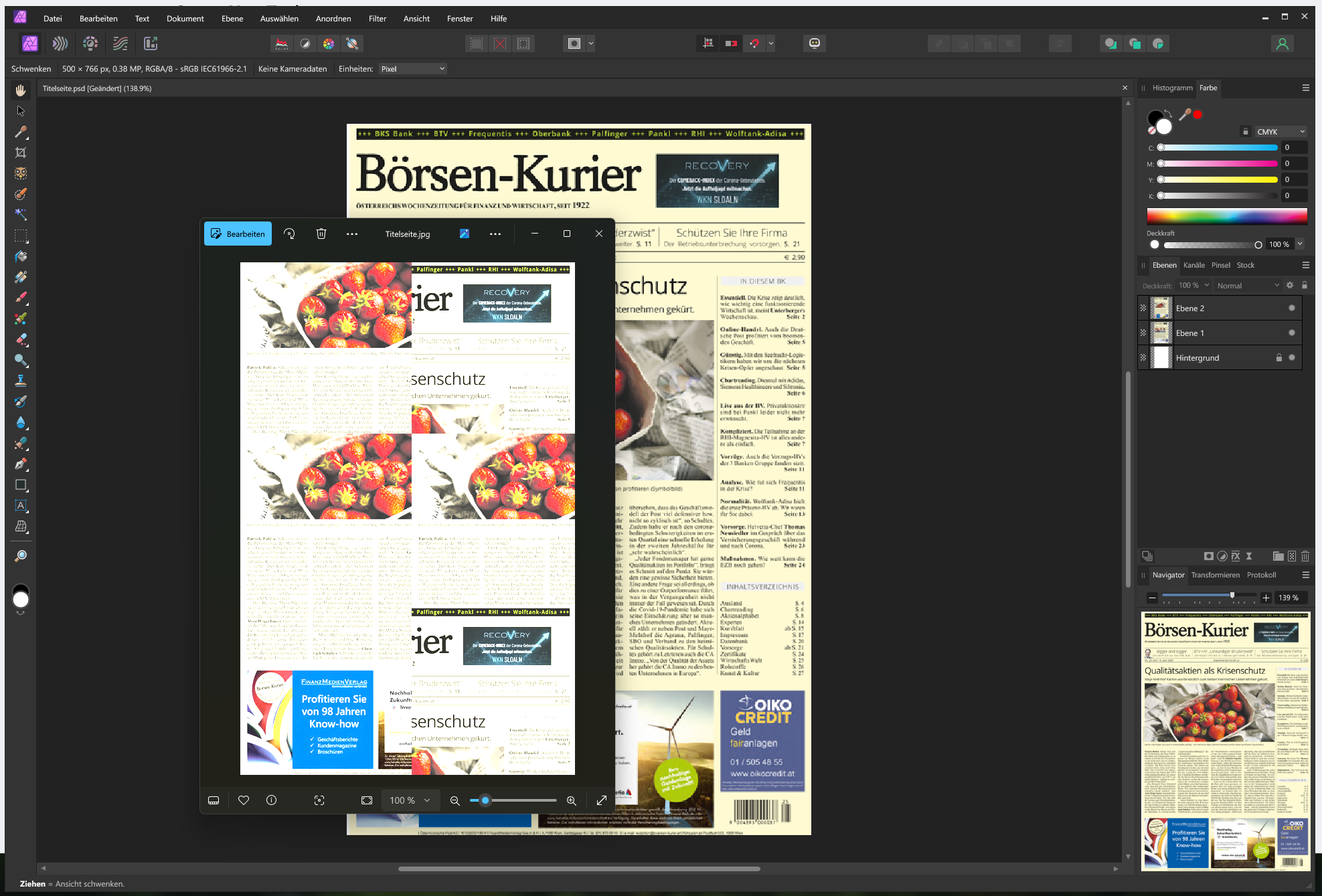Swap foreground and background colors in Farbe

click(x=1167, y=114)
